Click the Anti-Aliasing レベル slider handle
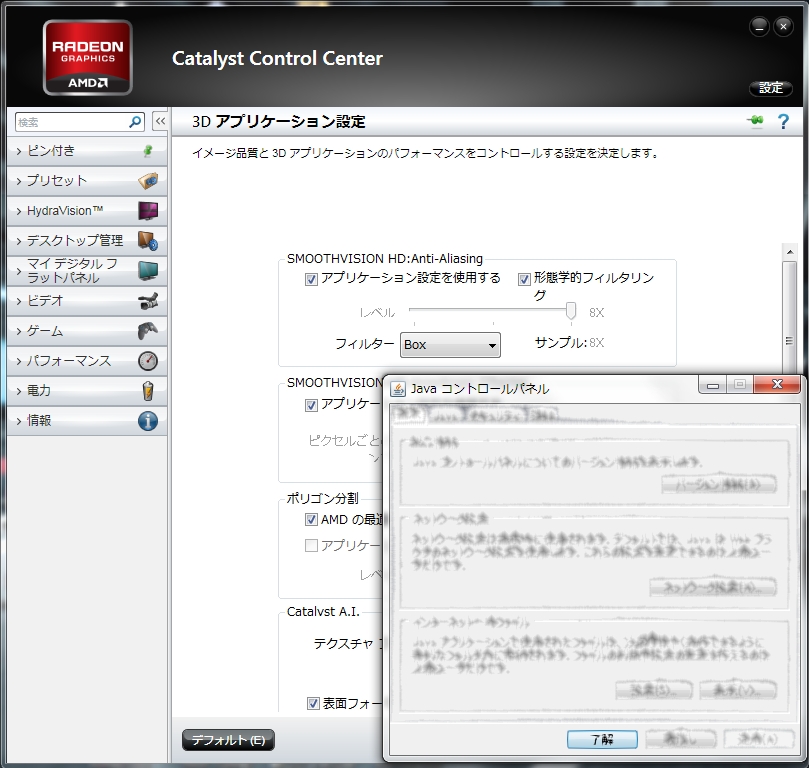 point(571,311)
